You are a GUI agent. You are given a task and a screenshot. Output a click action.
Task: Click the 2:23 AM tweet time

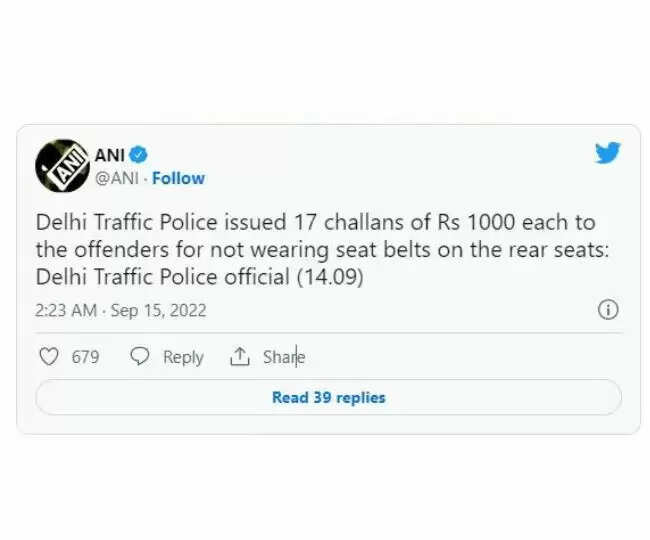point(66,310)
